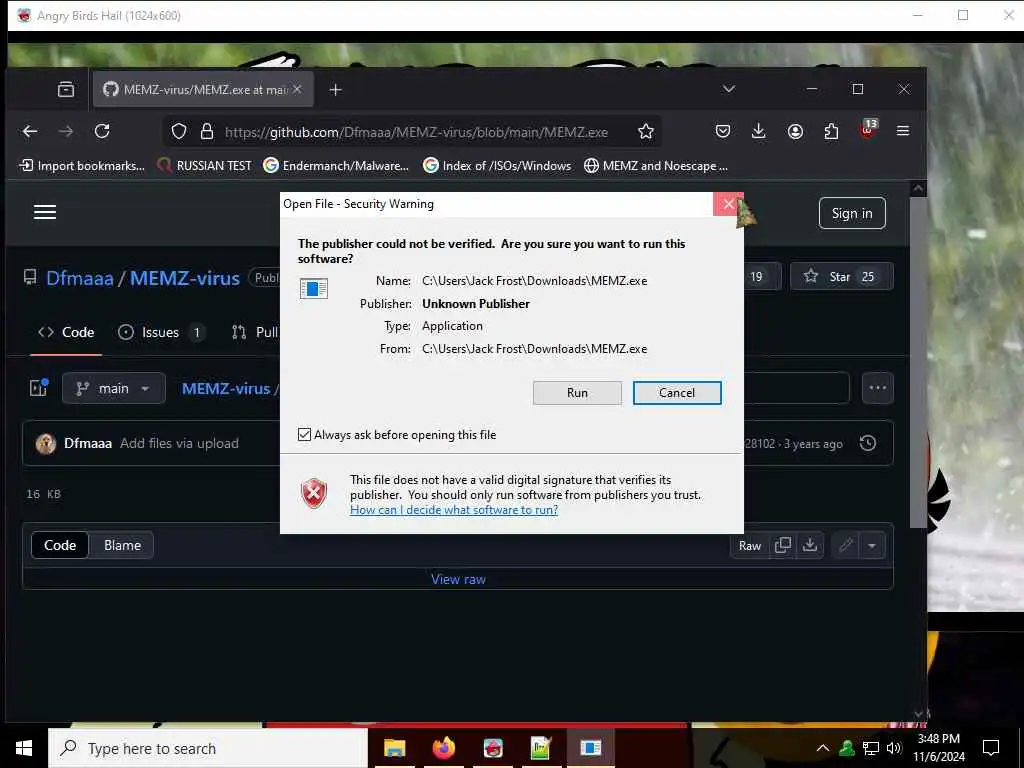Copy raw file icon
1024x768 pixels.
tap(782, 545)
